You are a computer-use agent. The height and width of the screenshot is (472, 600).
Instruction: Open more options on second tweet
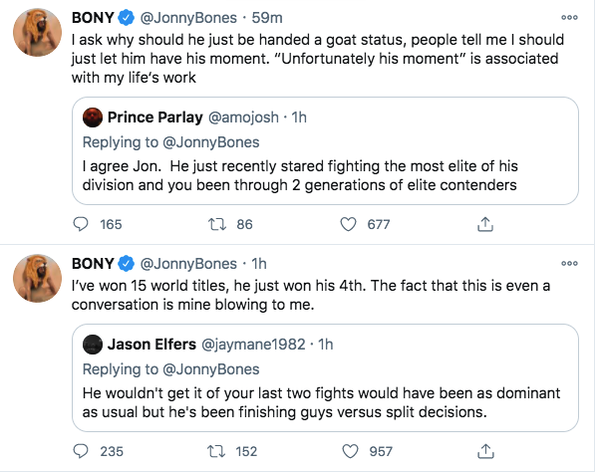[x=569, y=264]
